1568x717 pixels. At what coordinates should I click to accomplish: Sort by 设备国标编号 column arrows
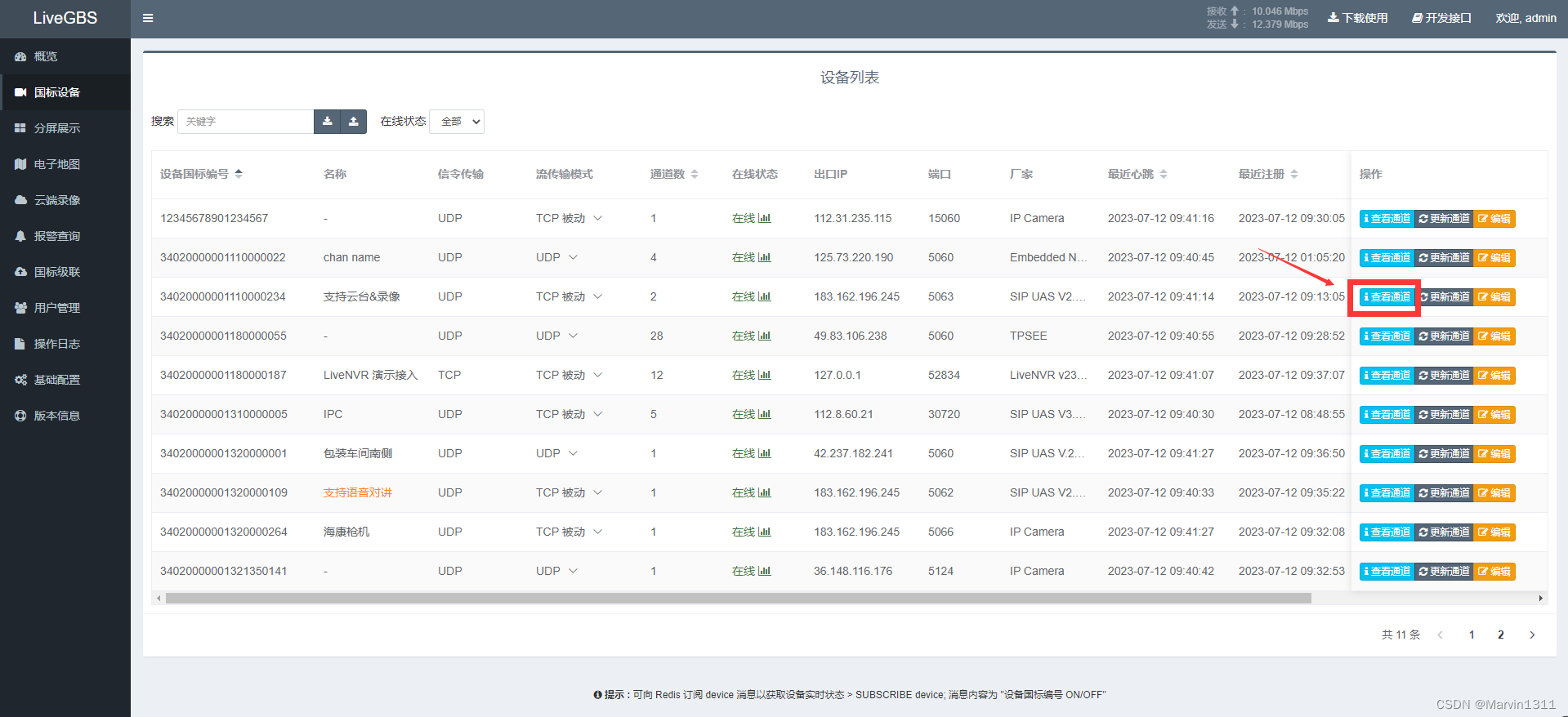coord(239,174)
